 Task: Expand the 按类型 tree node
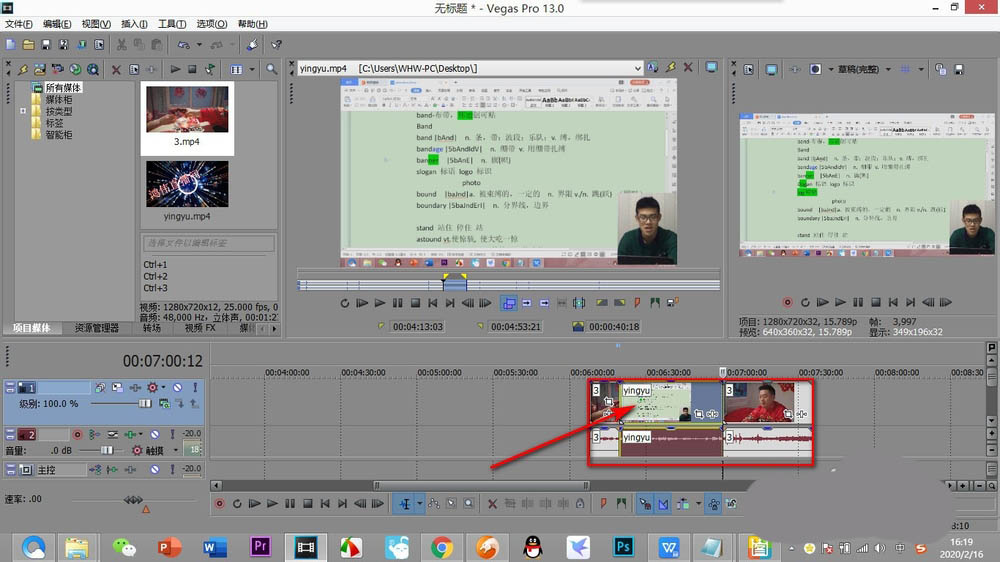23,111
